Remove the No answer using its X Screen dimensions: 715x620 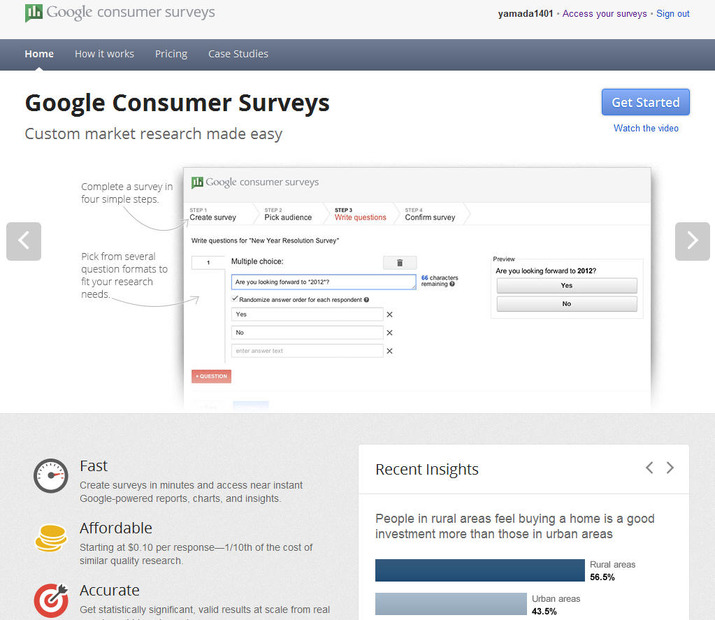(389, 333)
